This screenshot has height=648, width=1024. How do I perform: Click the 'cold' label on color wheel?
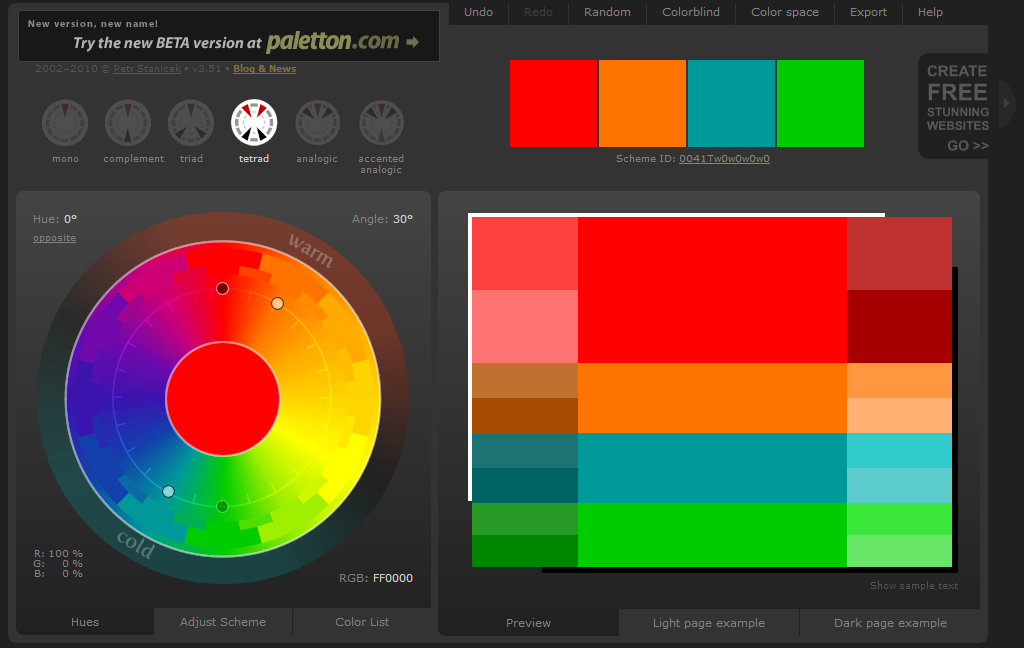[136, 543]
